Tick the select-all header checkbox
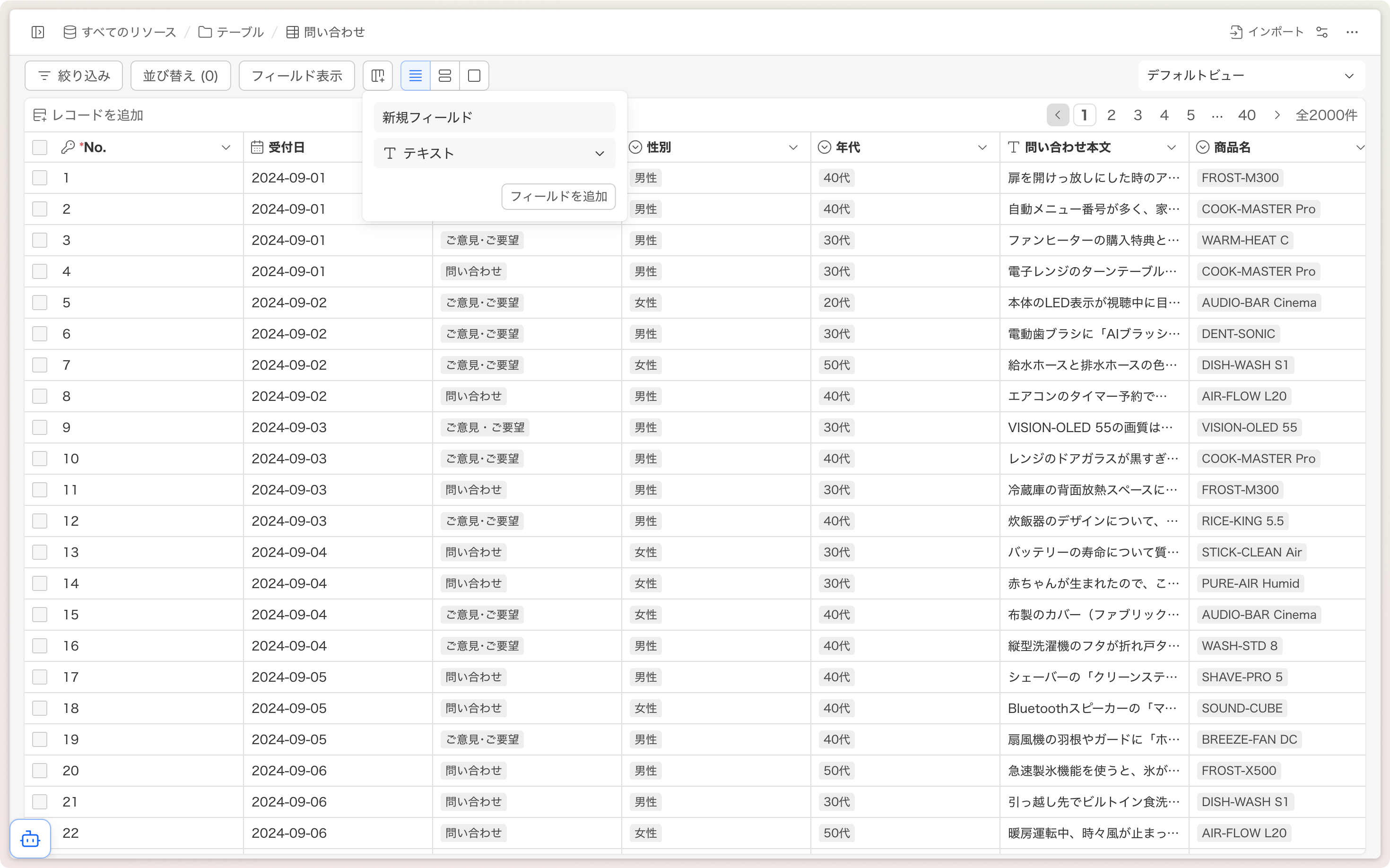 point(40,148)
